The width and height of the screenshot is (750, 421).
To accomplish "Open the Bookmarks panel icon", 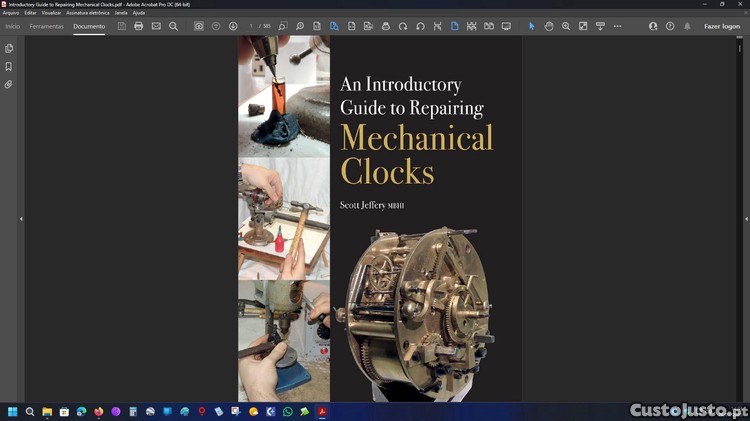I will (x=9, y=66).
